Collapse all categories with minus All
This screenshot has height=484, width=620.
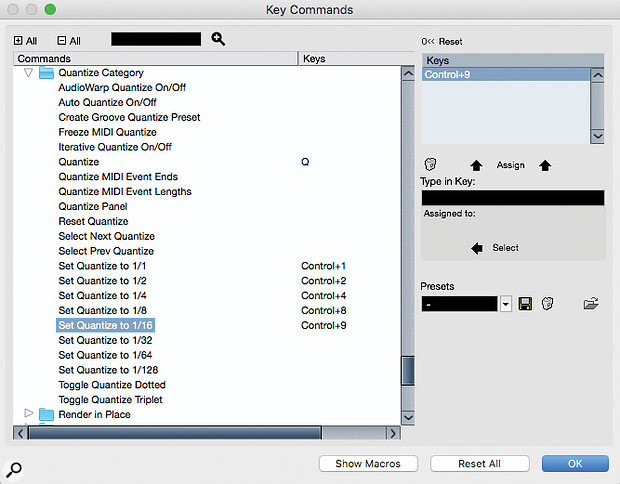point(69,41)
